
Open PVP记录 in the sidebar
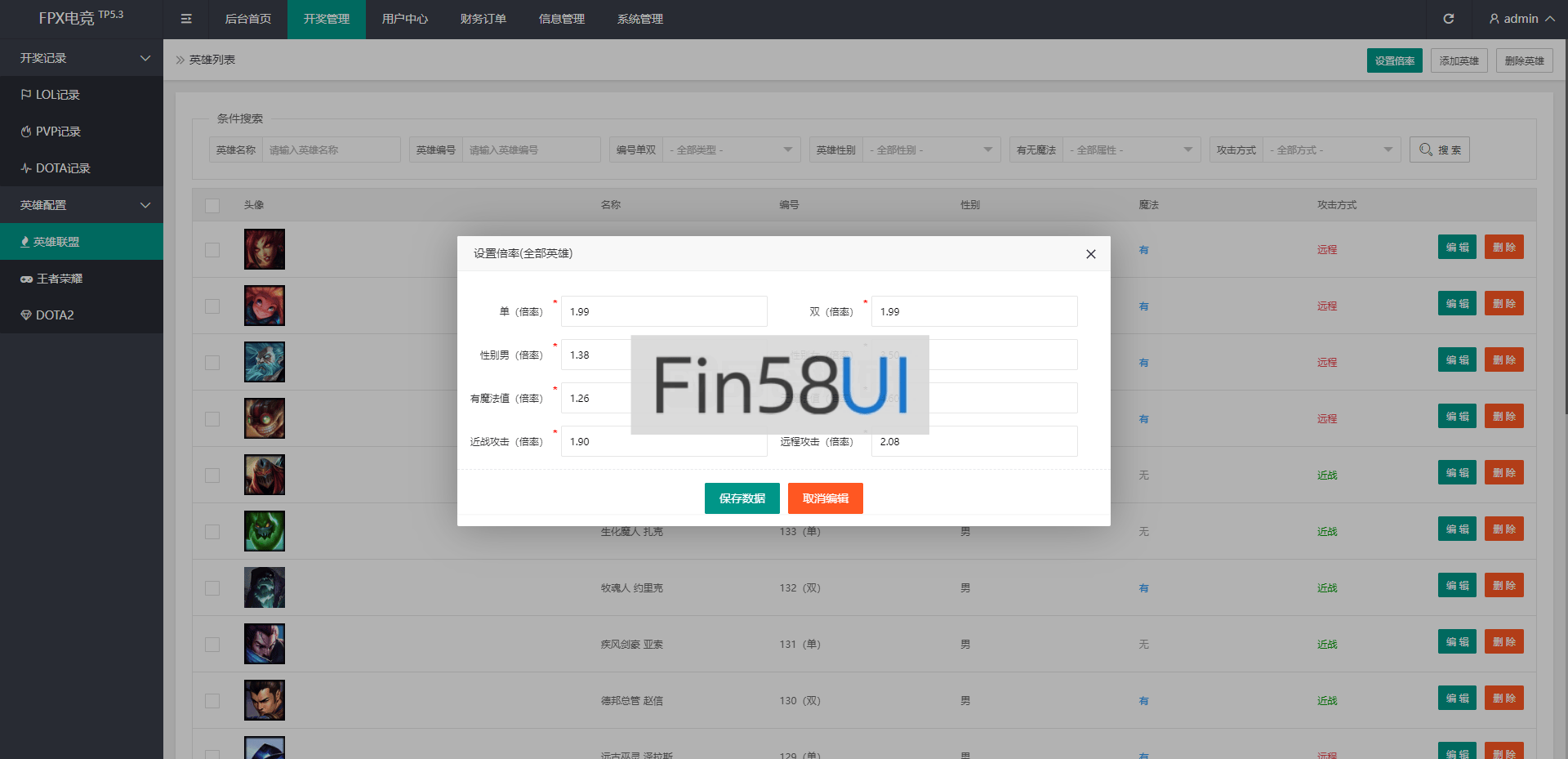tap(51, 132)
